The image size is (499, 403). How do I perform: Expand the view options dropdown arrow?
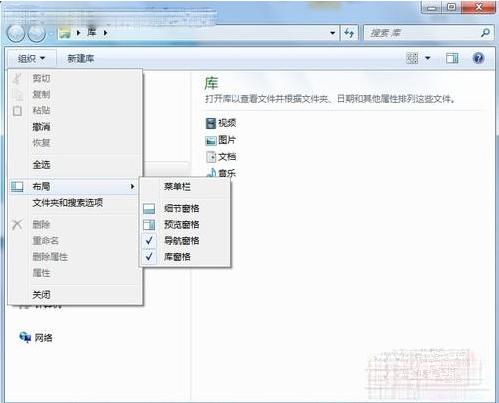[x=428, y=58]
